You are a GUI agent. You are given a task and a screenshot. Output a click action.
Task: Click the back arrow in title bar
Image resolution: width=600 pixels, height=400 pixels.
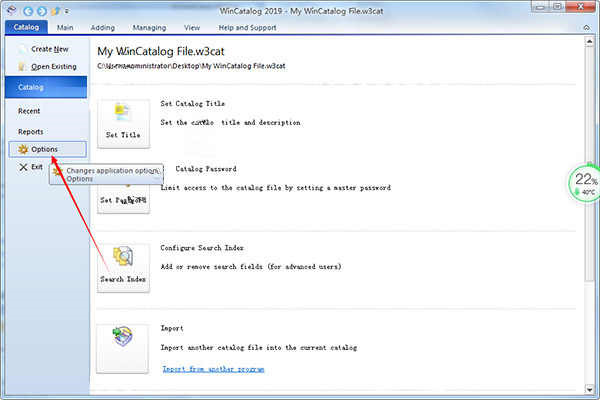pyautogui.click(x=28, y=11)
